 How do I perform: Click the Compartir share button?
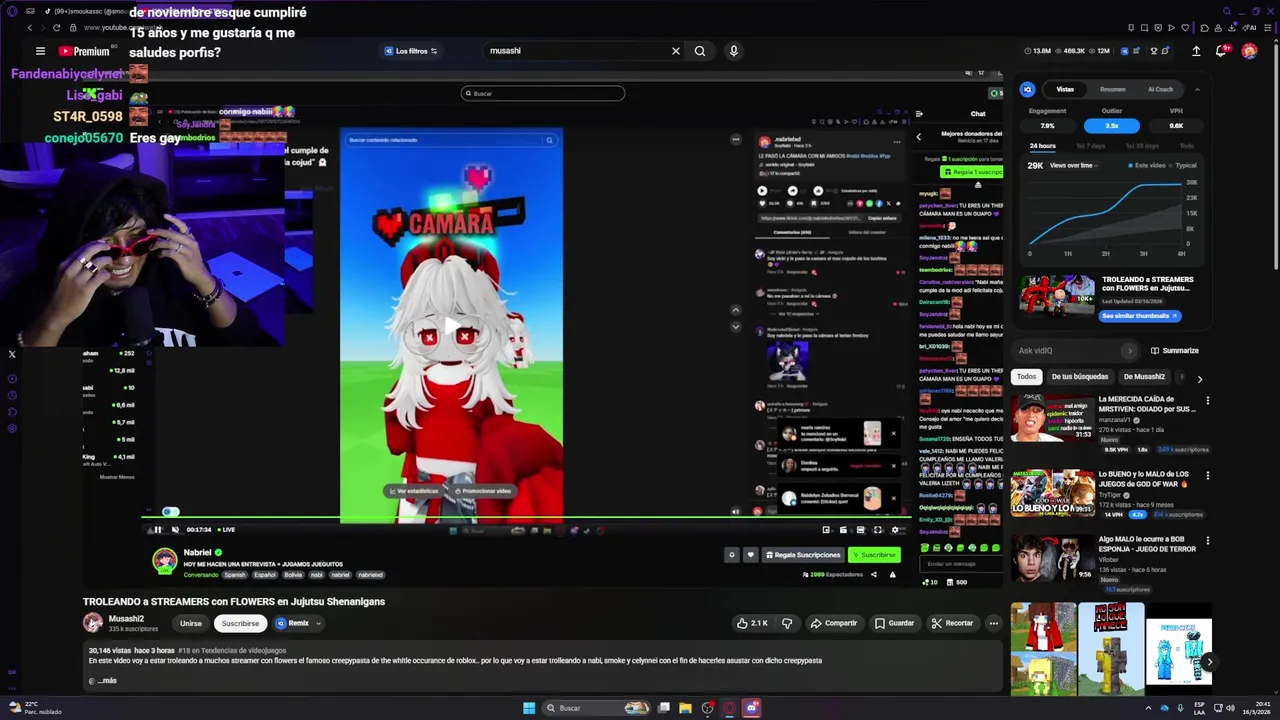833,623
